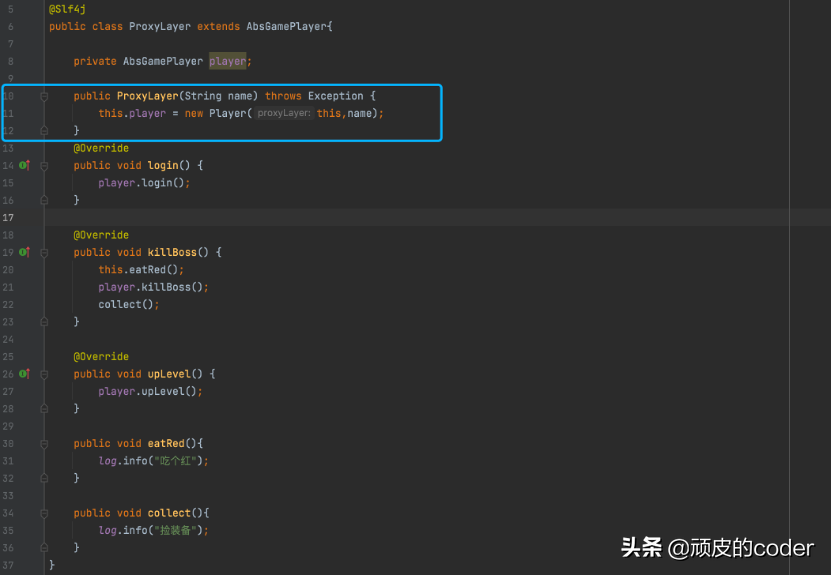Click the proxyLayer parameter inlay hint

point(283,114)
